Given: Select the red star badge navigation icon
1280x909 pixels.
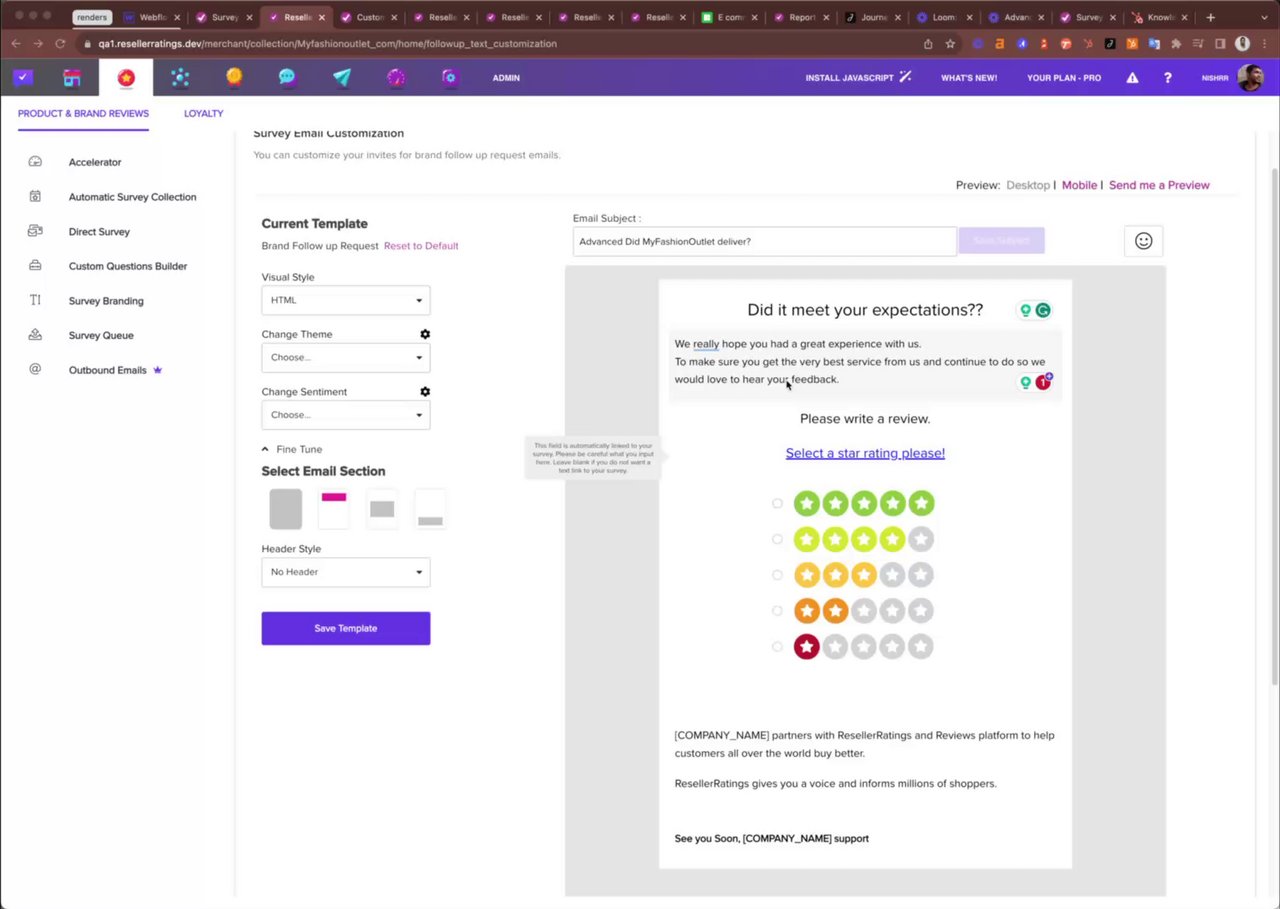Looking at the screenshot, I should pyautogui.click(x=125, y=78).
